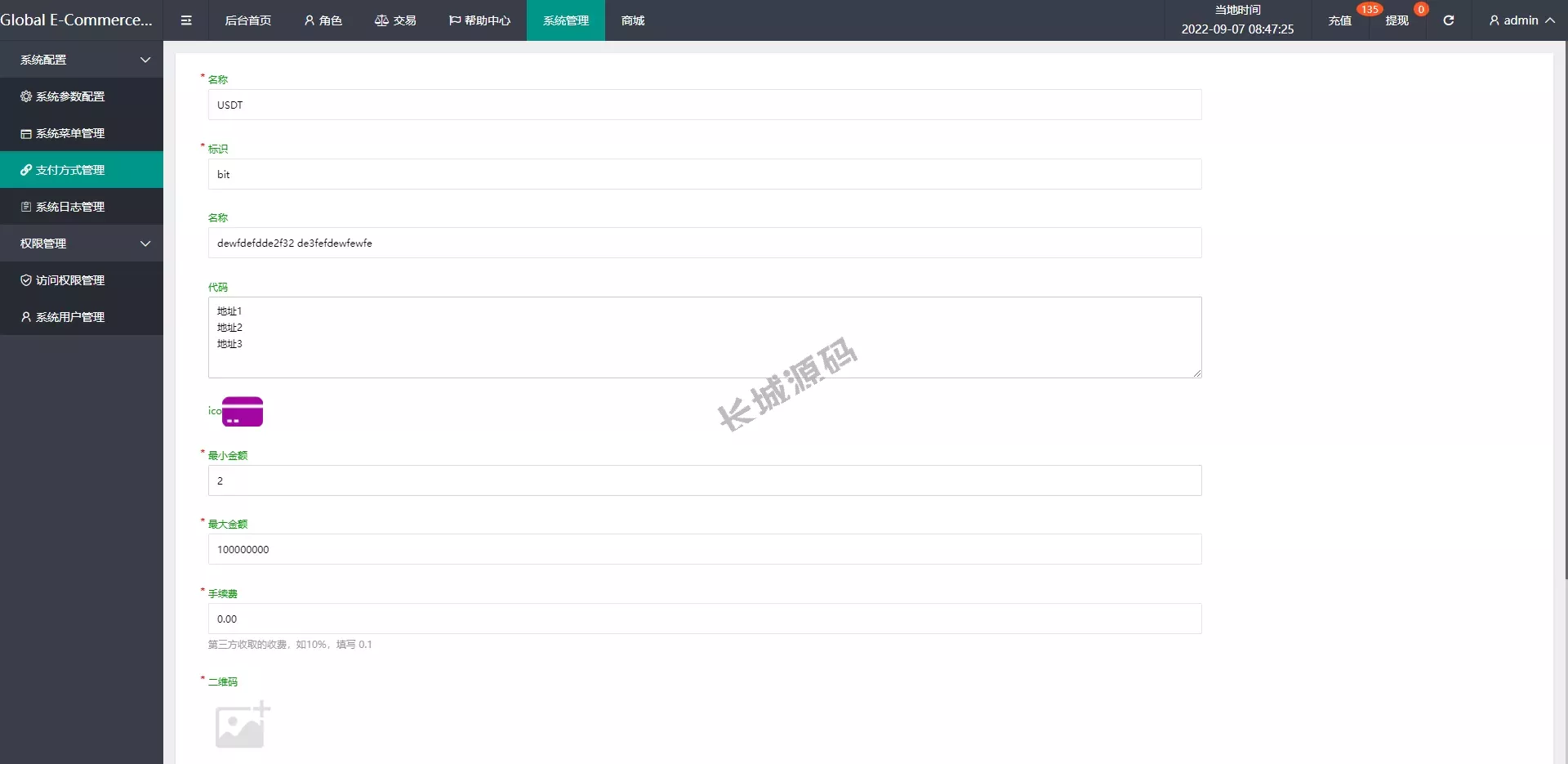Click the refresh icon in header
Screen dimensions: 1568x764
pos(1449,20)
